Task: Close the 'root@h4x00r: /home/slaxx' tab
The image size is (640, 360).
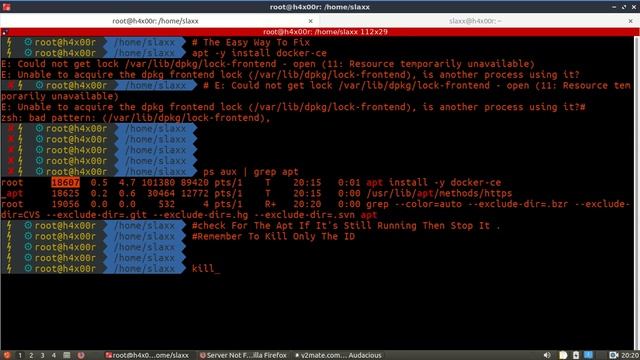Action: 311,21
